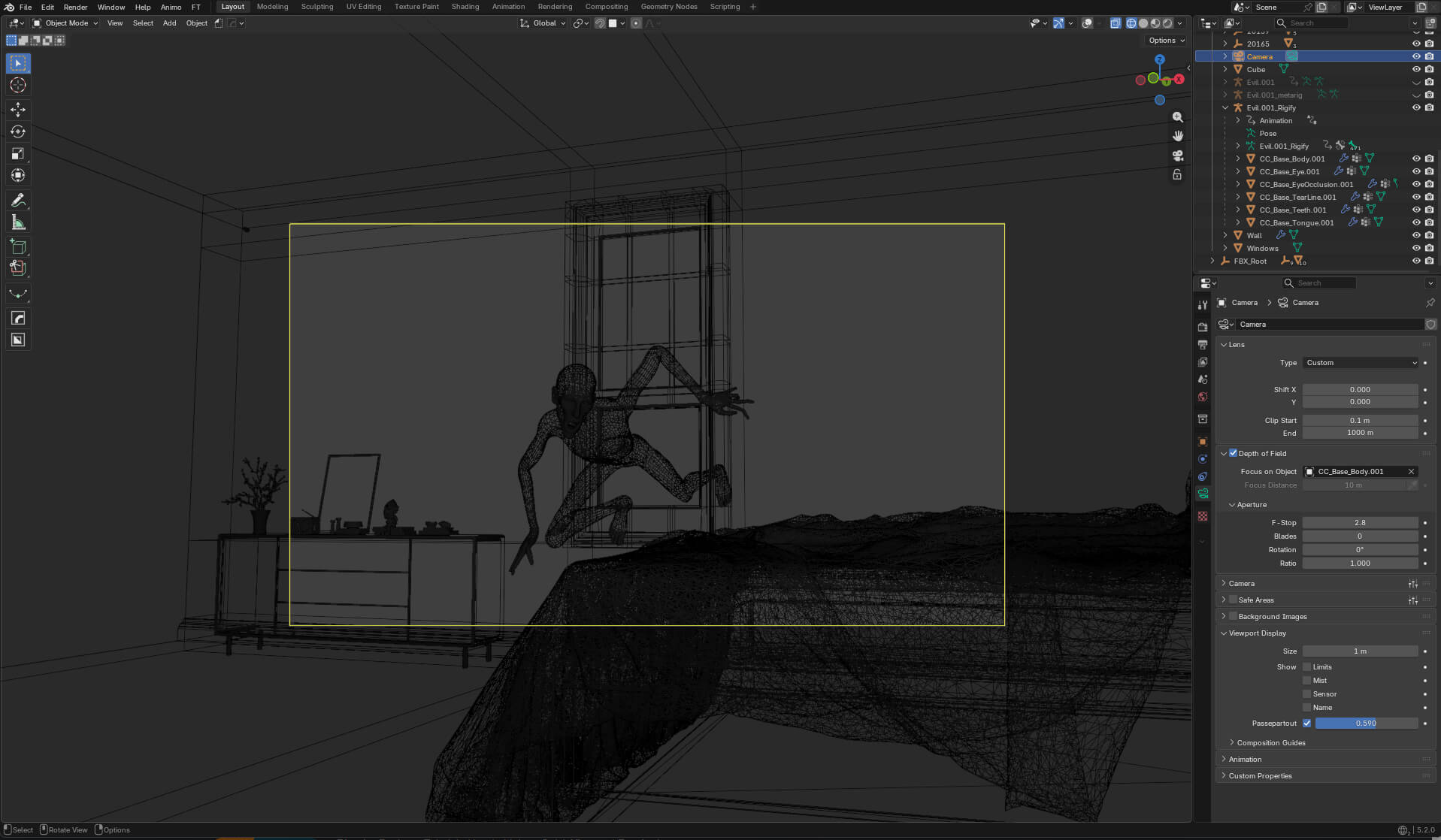Image resolution: width=1441 pixels, height=840 pixels.
Task: Activate the Move tool
Action: pos(18,110)
